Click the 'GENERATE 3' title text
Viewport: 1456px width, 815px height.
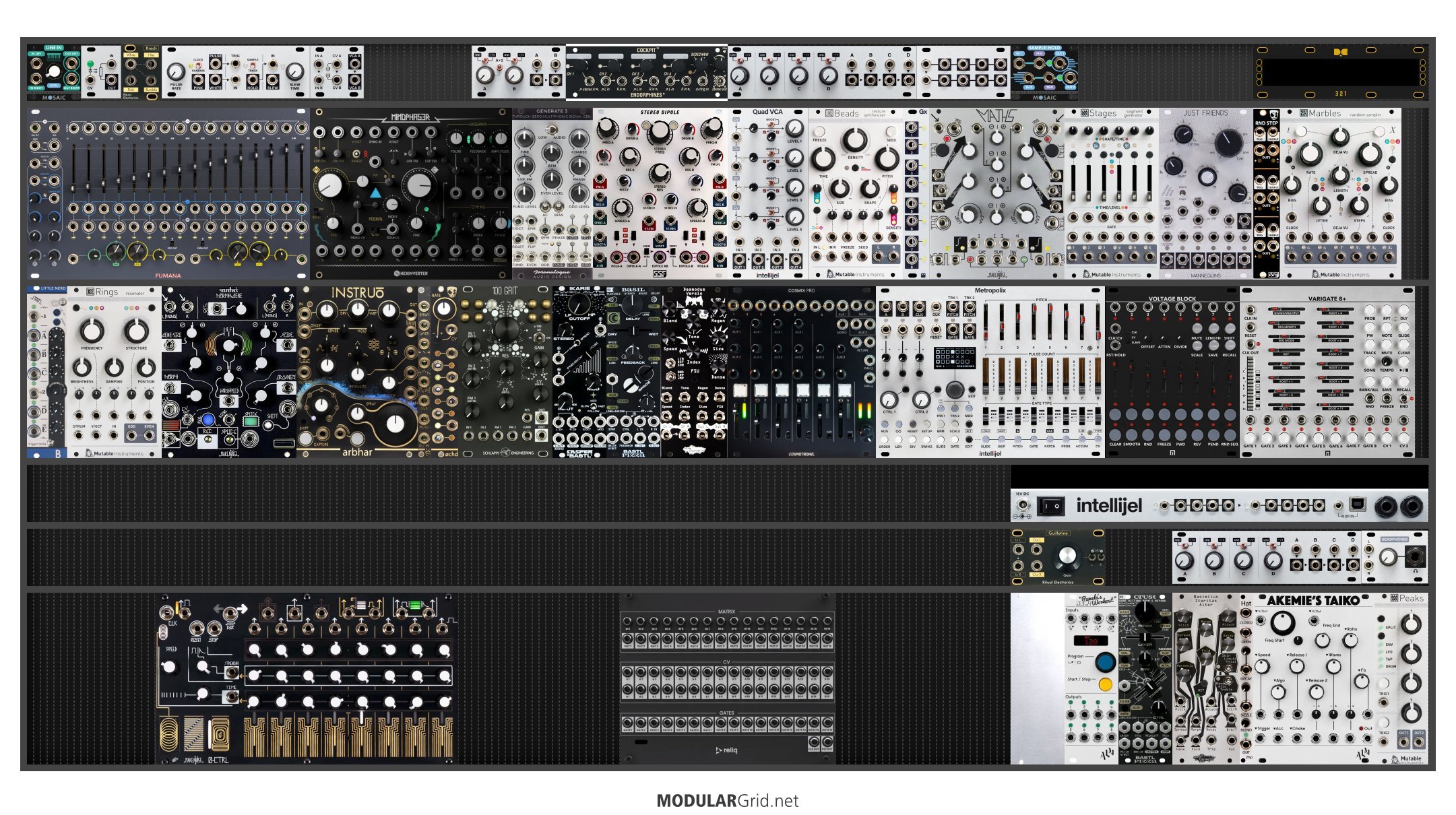[x=552, y=111]
